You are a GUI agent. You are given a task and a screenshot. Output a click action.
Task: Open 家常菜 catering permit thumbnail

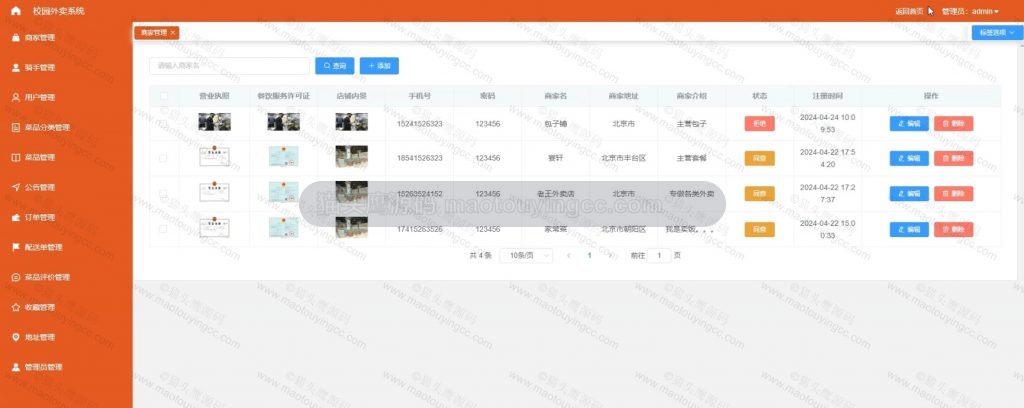(283, 227)
